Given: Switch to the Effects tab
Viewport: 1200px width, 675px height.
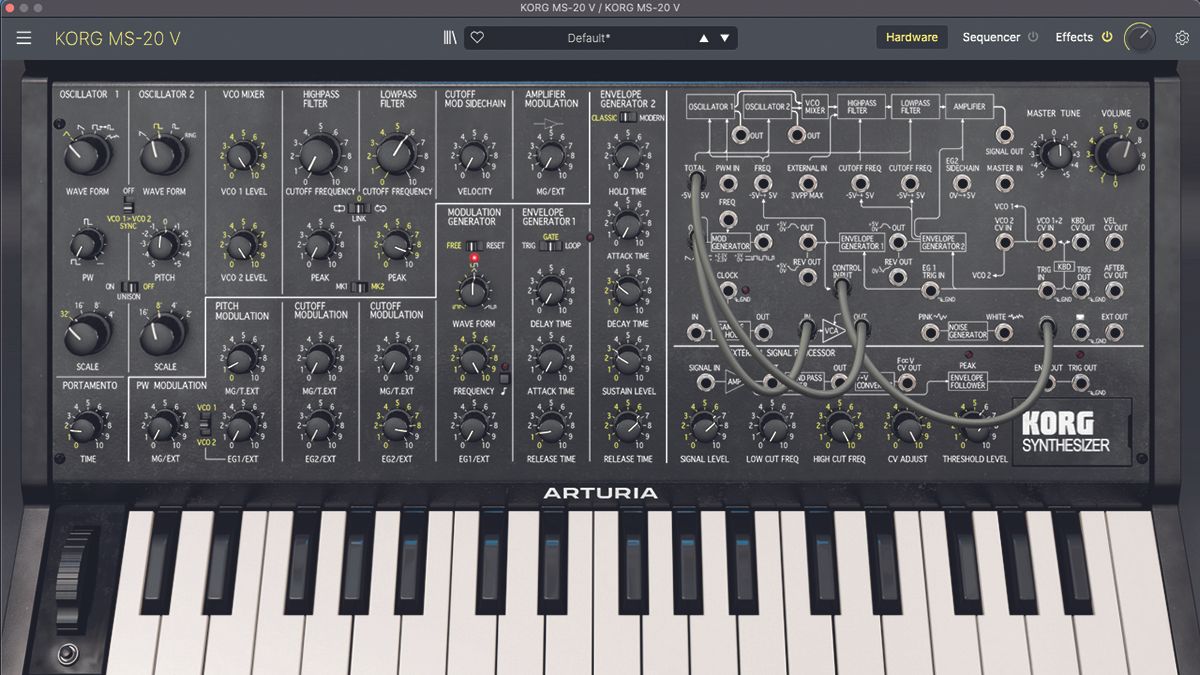Looking at the screenshot, I should pyautogui.click(x=1075, y=37).
